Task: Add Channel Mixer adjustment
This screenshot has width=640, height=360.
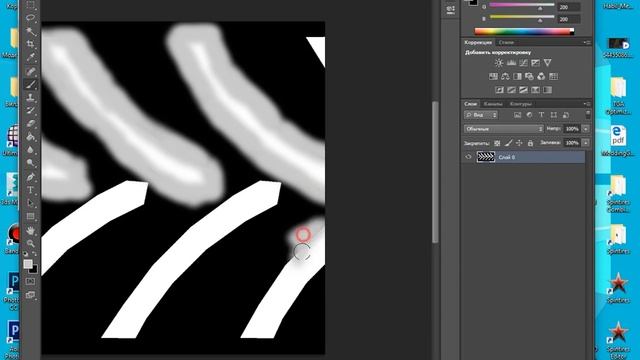Action: pyautogui.click(x=541, y=76)
